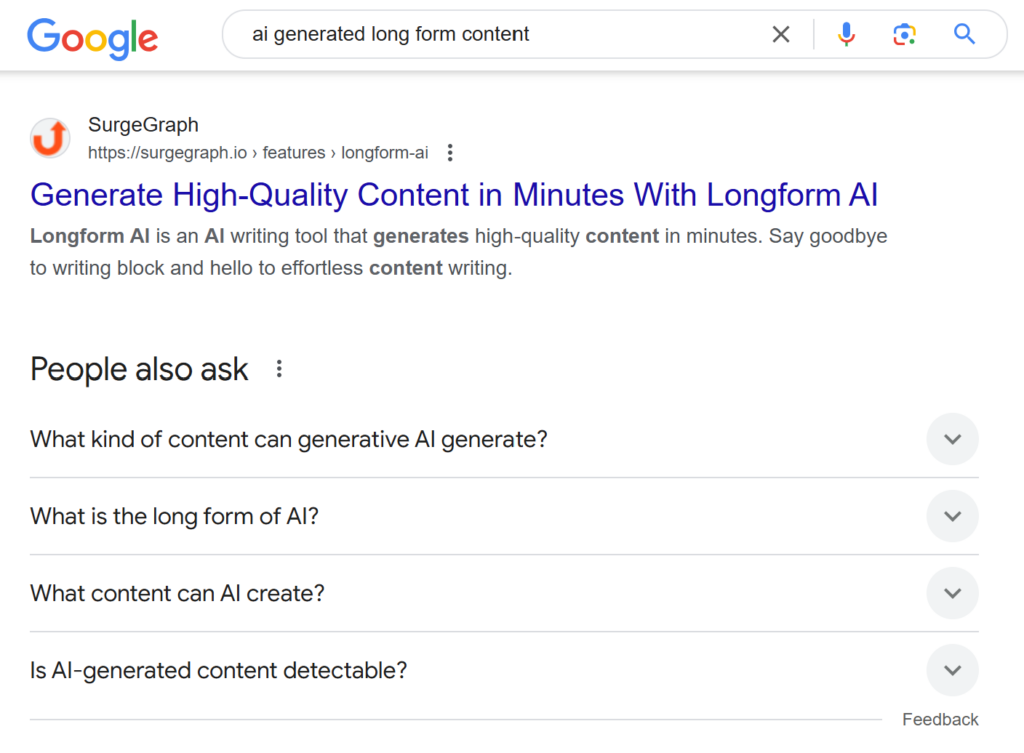Open the three-dot menu next to People also ask
Viewport: 1024px width, 753px height.
277,368
